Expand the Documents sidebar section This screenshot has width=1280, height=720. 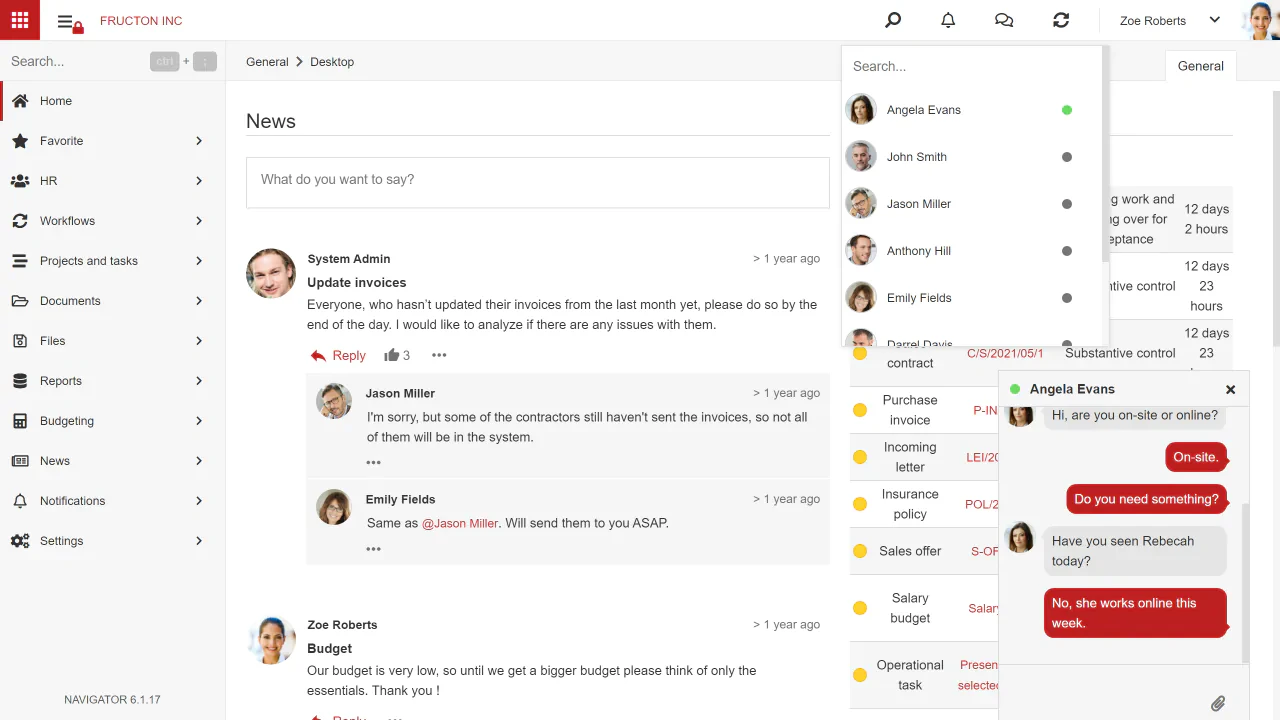[x=70, y=300]
